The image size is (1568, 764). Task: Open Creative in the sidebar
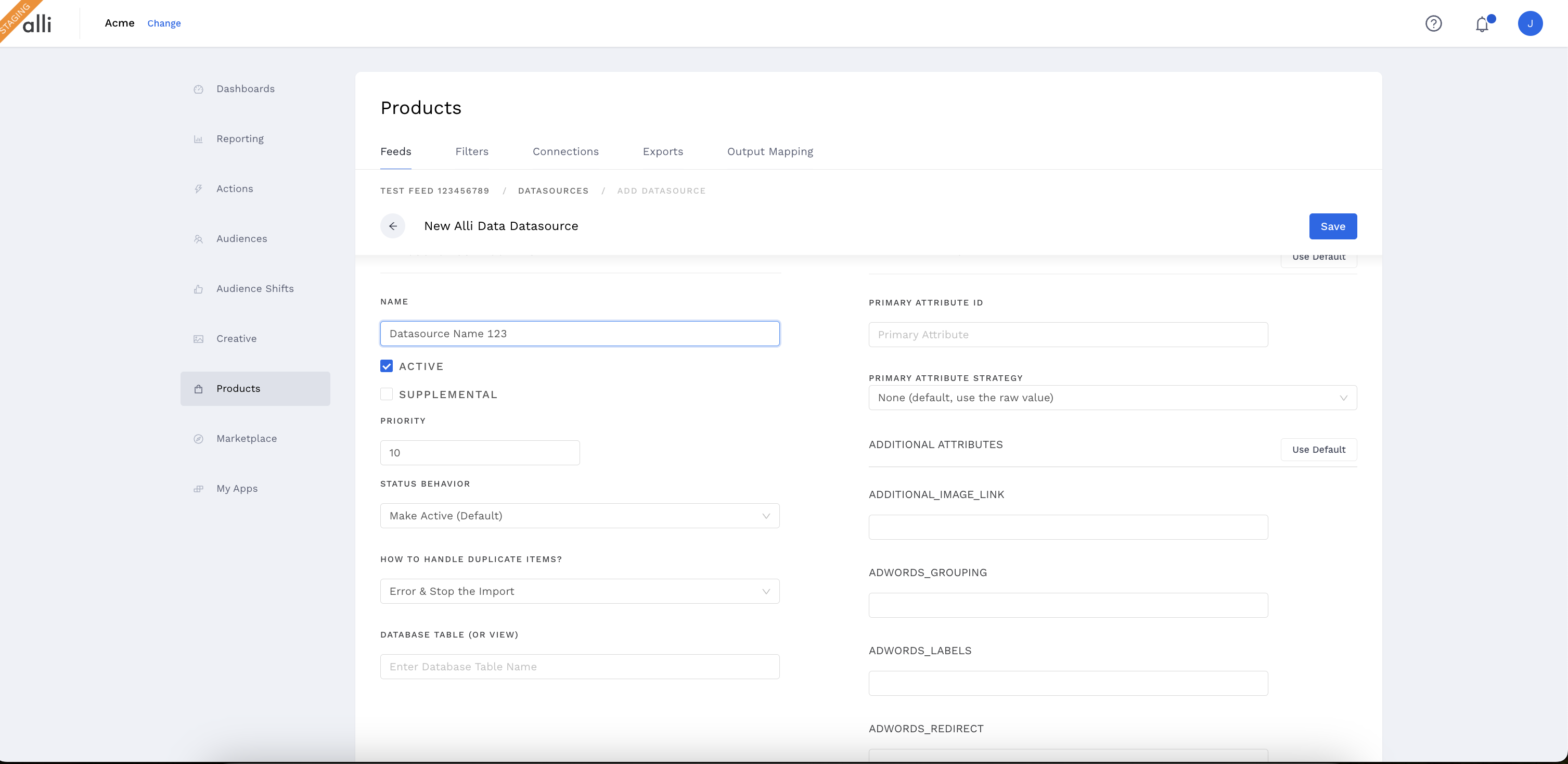coord(255,338)
